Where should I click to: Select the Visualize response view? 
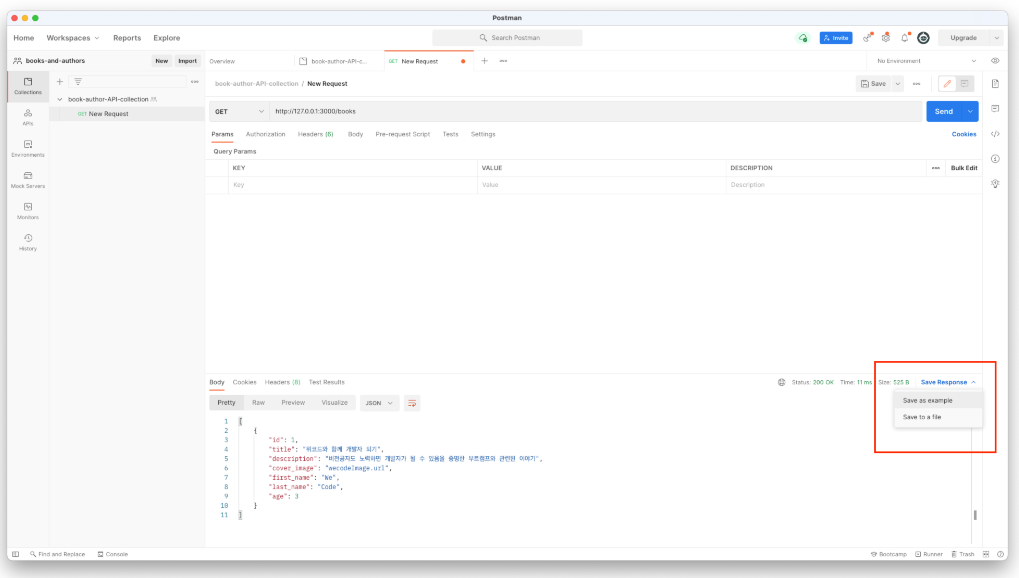(334, 402)
